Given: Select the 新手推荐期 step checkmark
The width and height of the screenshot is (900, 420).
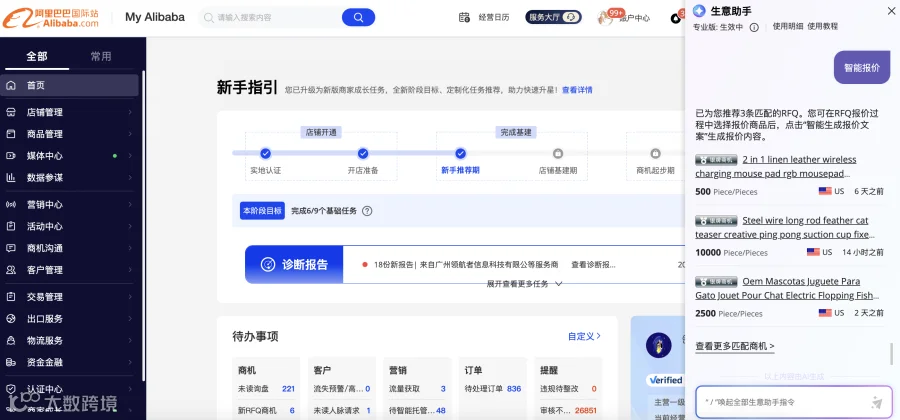Looking at the screenshot, I should click(460, 153).
